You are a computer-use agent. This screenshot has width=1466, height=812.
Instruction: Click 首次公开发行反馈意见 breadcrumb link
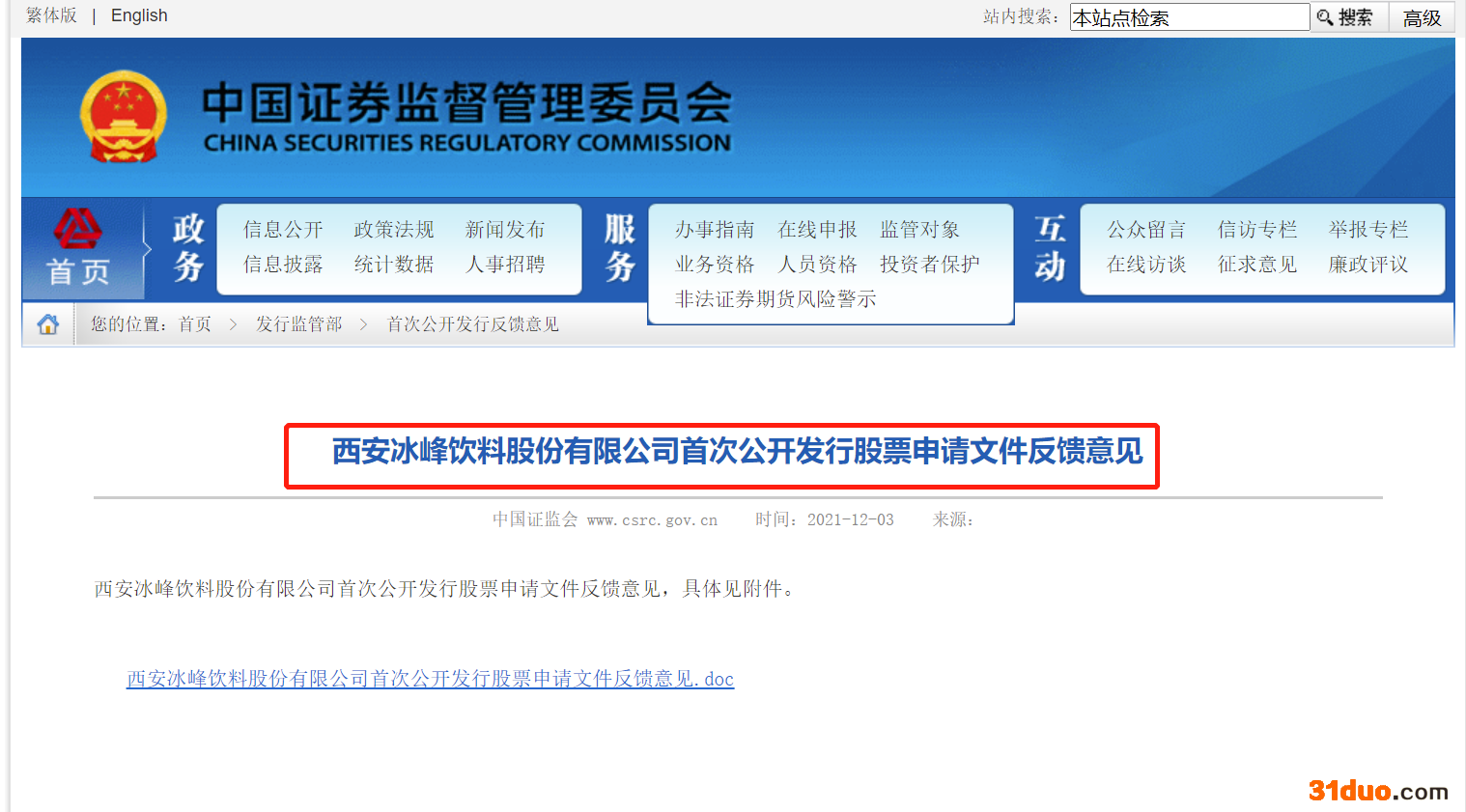tap(473, 324)
